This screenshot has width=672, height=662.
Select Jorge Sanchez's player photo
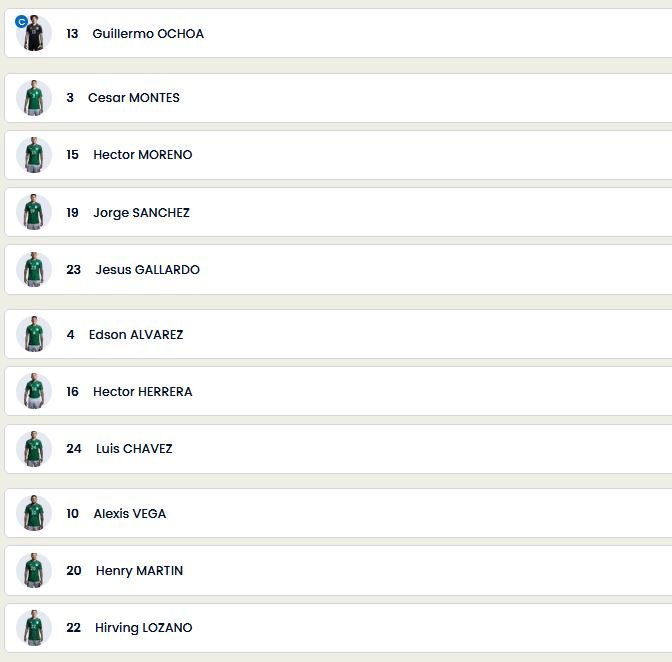34,213
